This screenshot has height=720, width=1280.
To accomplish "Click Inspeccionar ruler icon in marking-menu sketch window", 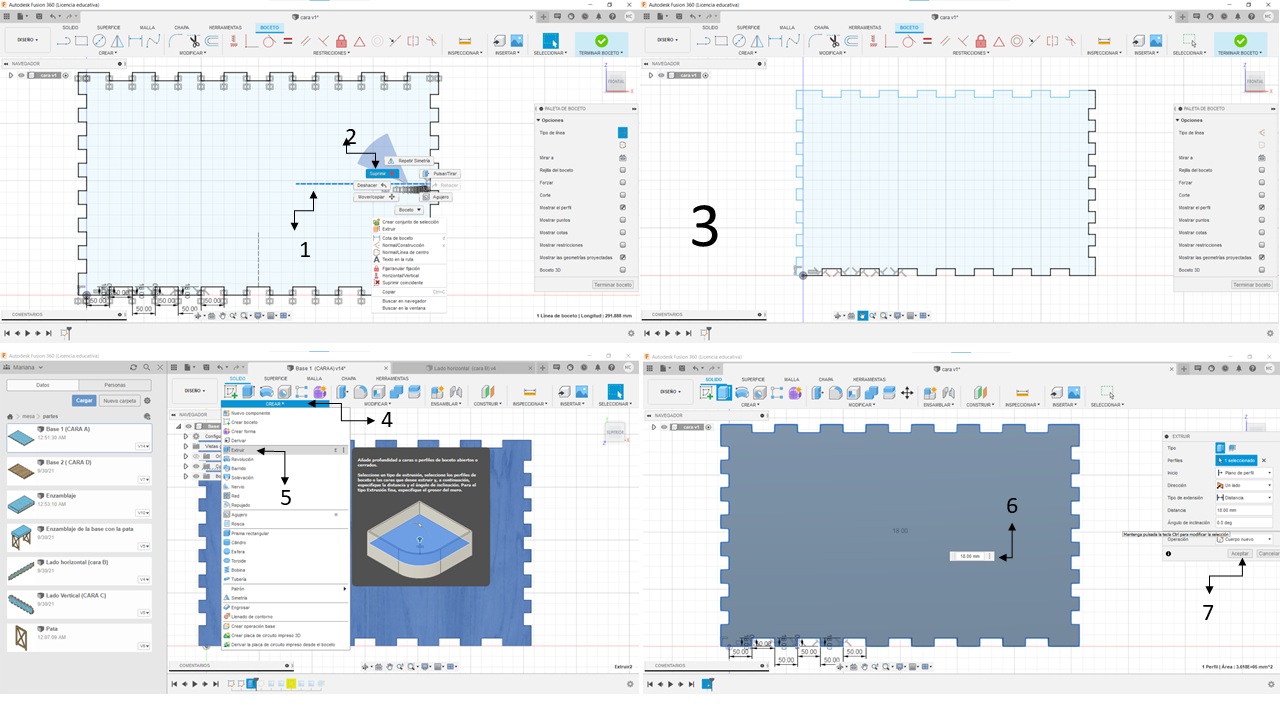I will 465,41.
